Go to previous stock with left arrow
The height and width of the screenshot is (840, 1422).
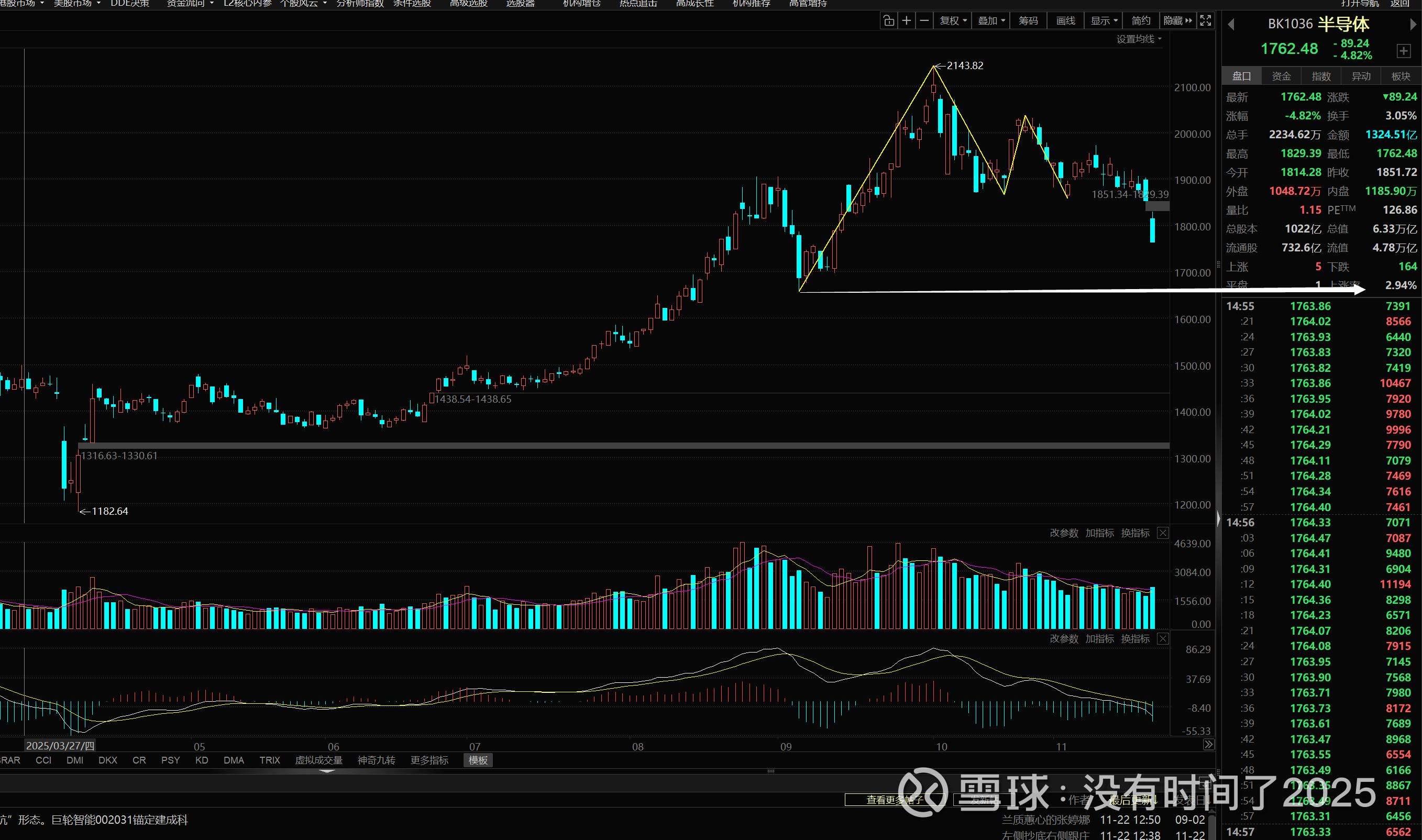coord(1231,24)
